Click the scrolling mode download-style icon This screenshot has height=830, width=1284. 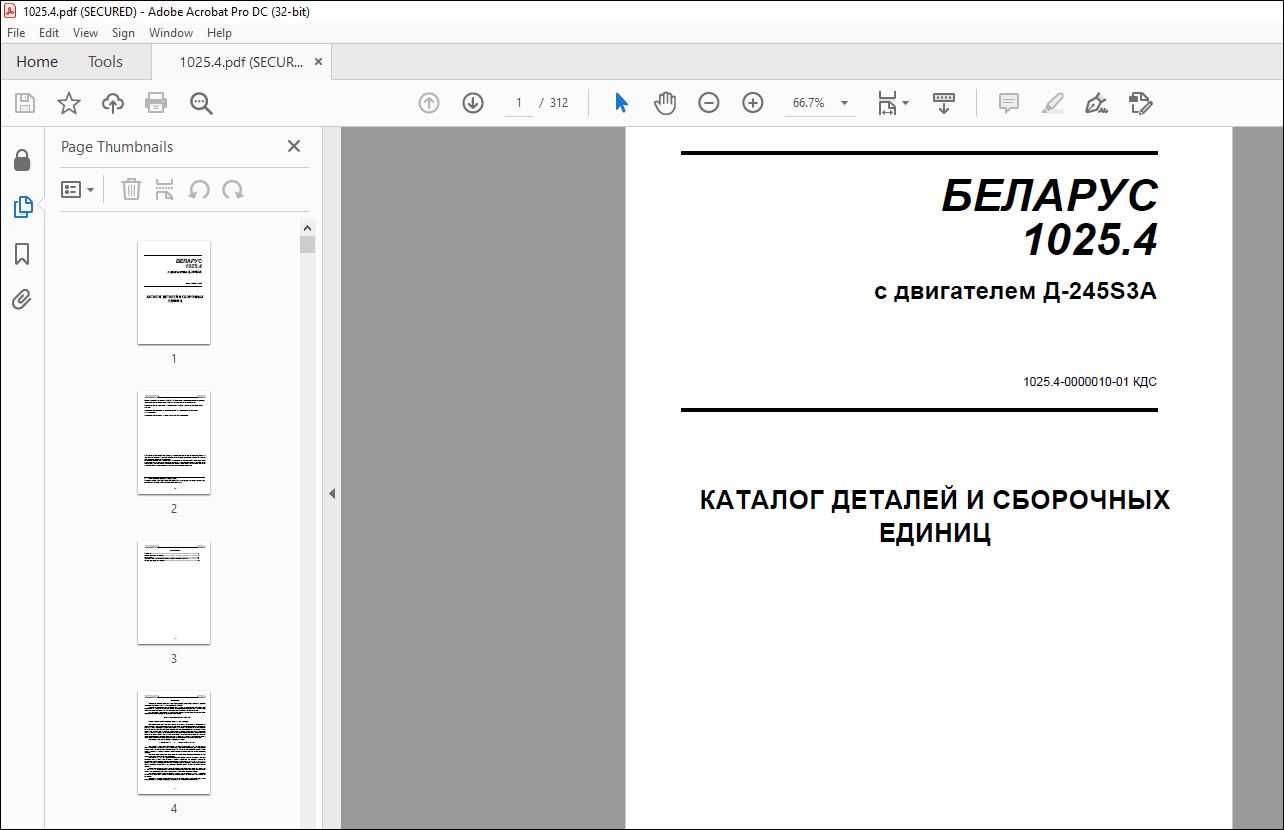tap(944, 103)
